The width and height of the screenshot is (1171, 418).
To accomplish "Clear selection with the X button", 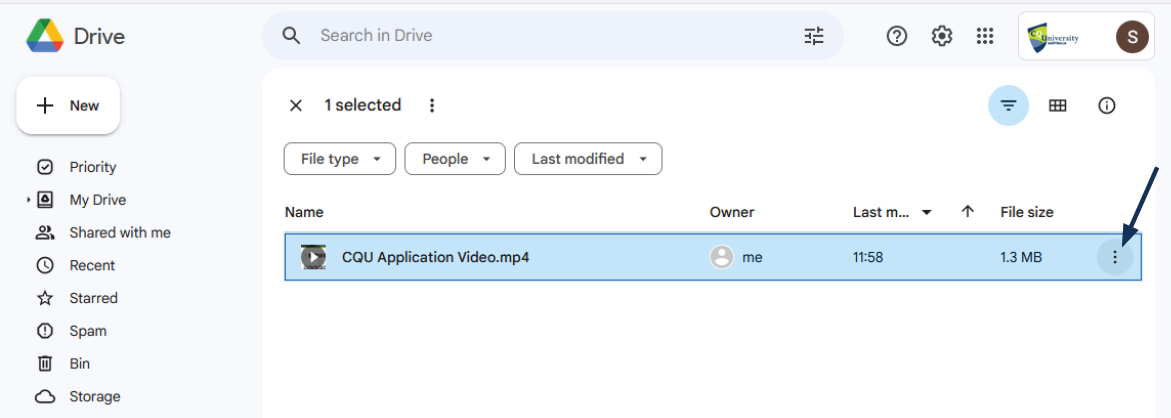I will [296, 106].
